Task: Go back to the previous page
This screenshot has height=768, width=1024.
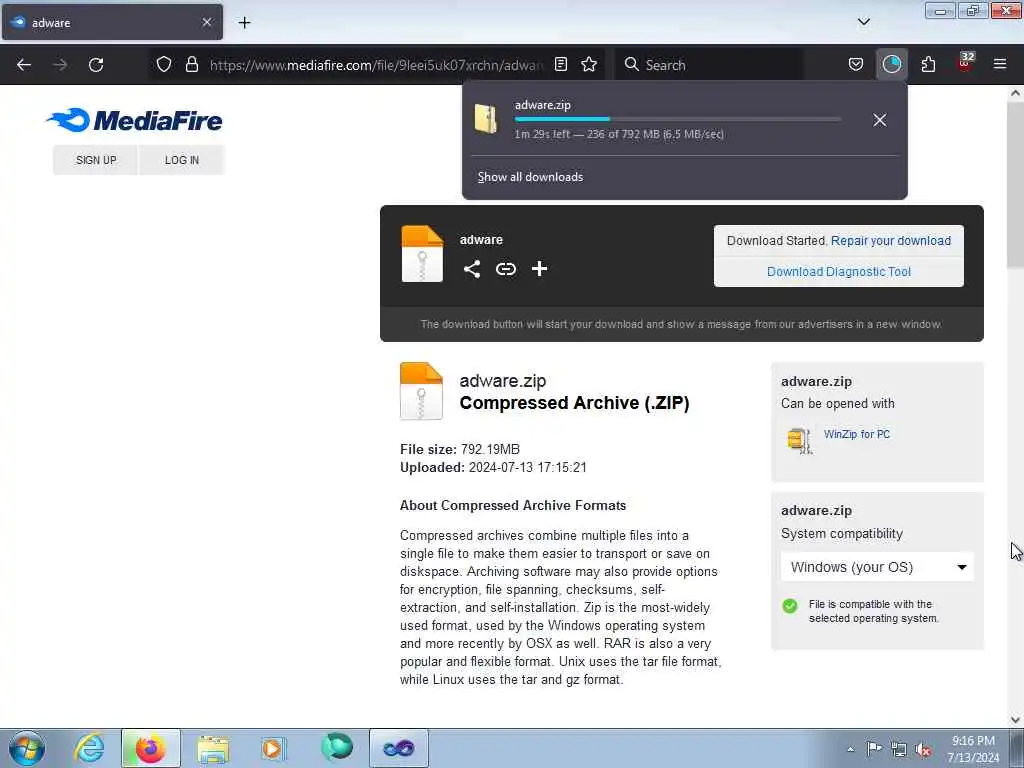Action: [x=24, y=65]
